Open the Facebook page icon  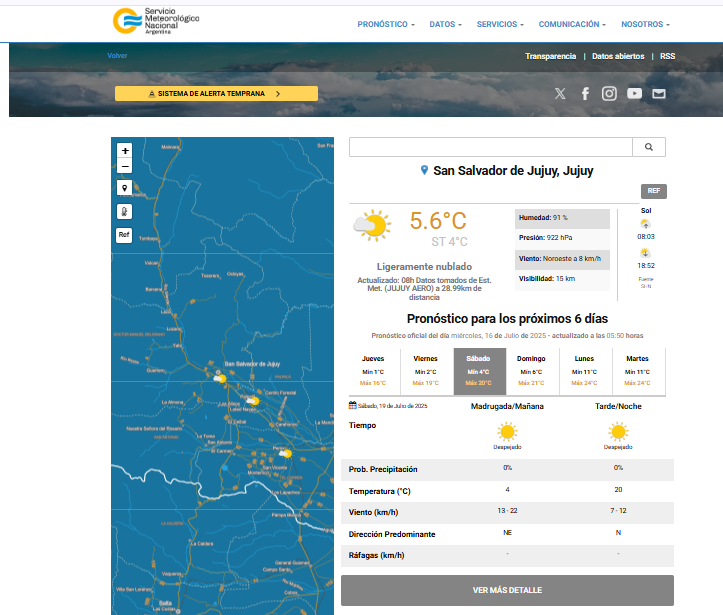point(585,94)
